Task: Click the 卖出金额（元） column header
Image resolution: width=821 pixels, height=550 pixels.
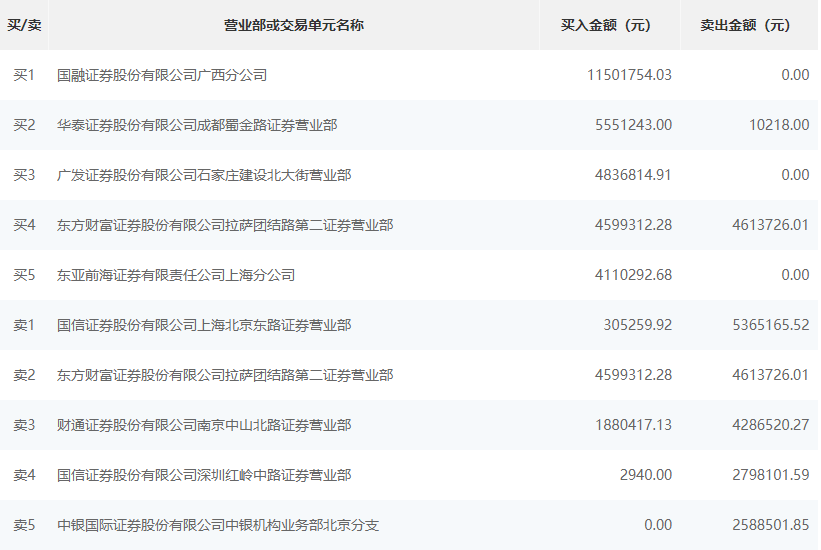Action: [x=749, y=25]
